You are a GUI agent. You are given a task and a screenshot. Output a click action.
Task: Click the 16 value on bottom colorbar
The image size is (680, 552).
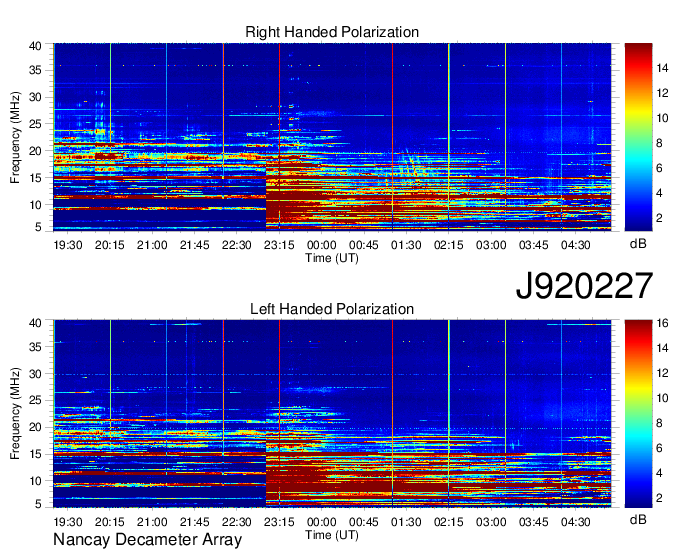662,323
